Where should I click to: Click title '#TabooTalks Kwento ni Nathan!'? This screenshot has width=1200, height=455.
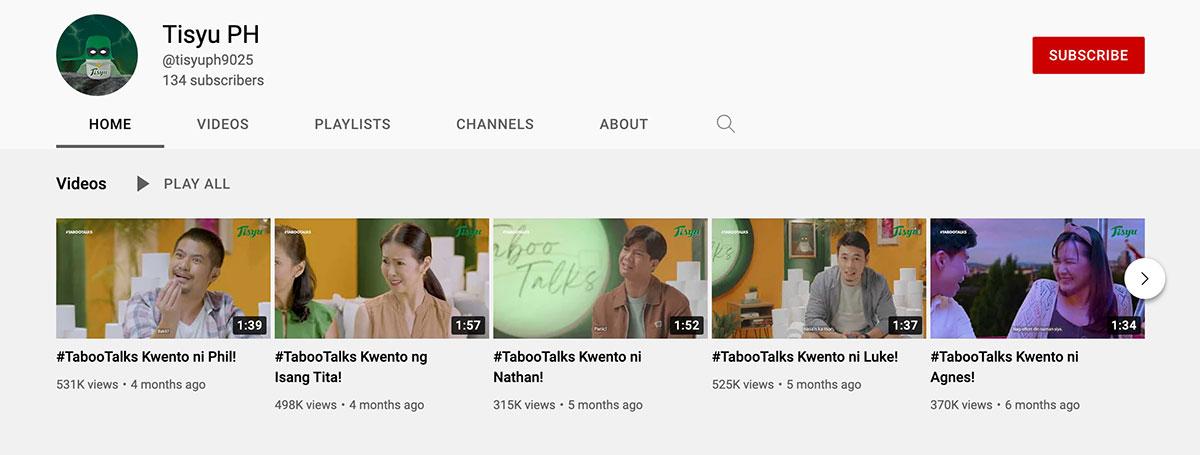tap(567, 367)
